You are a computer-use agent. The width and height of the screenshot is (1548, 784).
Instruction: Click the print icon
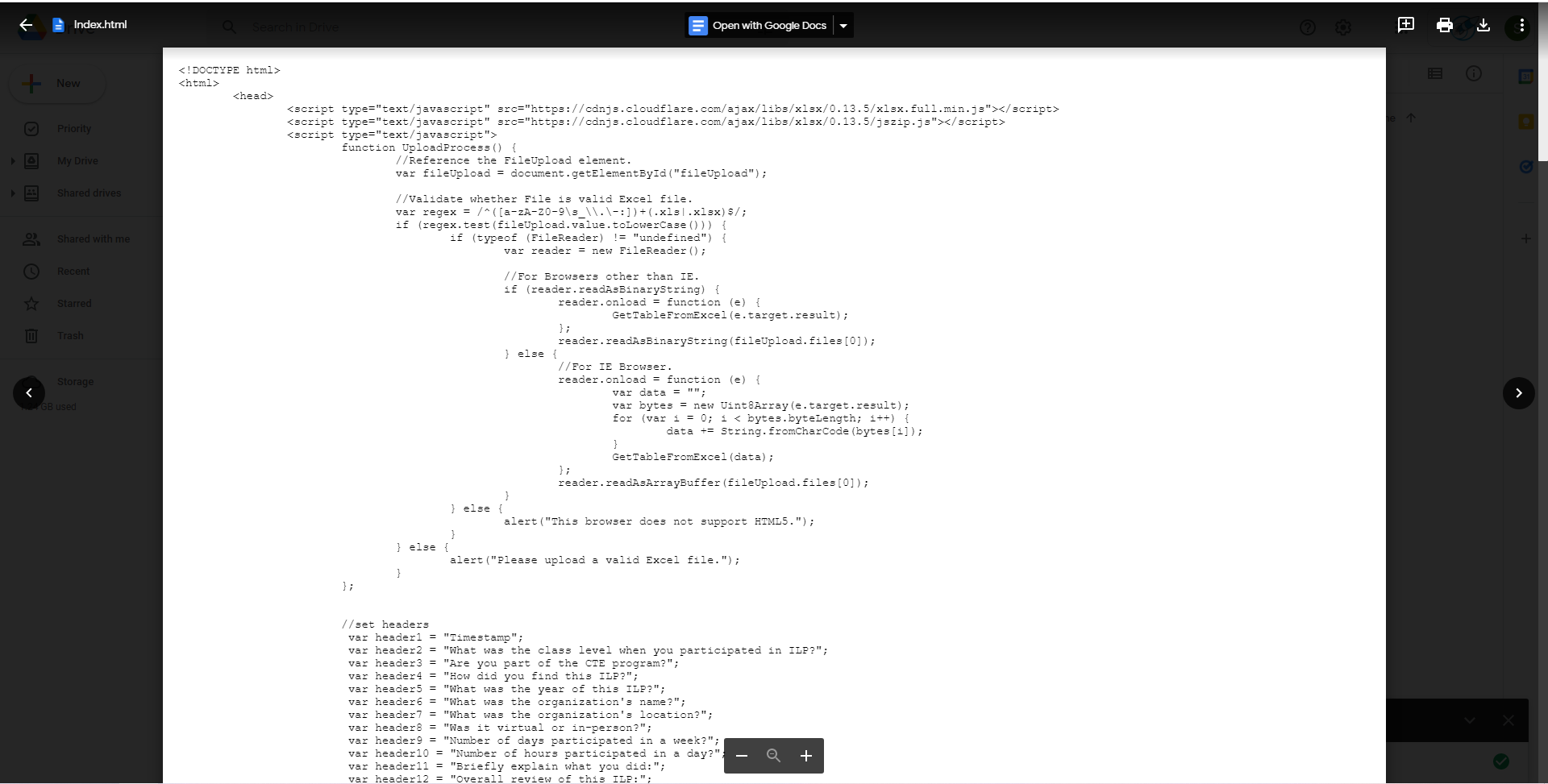click(1444, 25)
